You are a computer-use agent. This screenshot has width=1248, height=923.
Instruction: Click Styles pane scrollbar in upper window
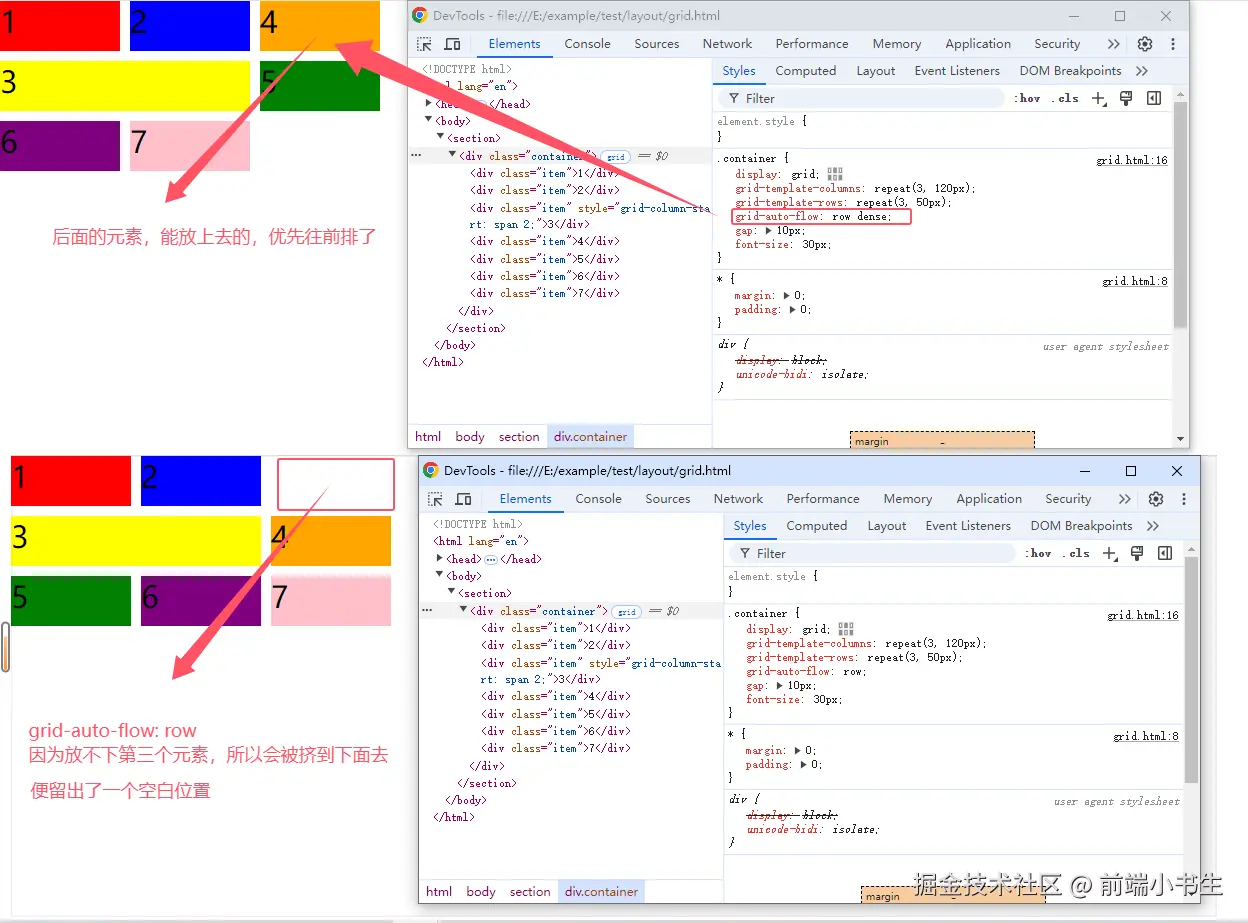[1180, 215]
